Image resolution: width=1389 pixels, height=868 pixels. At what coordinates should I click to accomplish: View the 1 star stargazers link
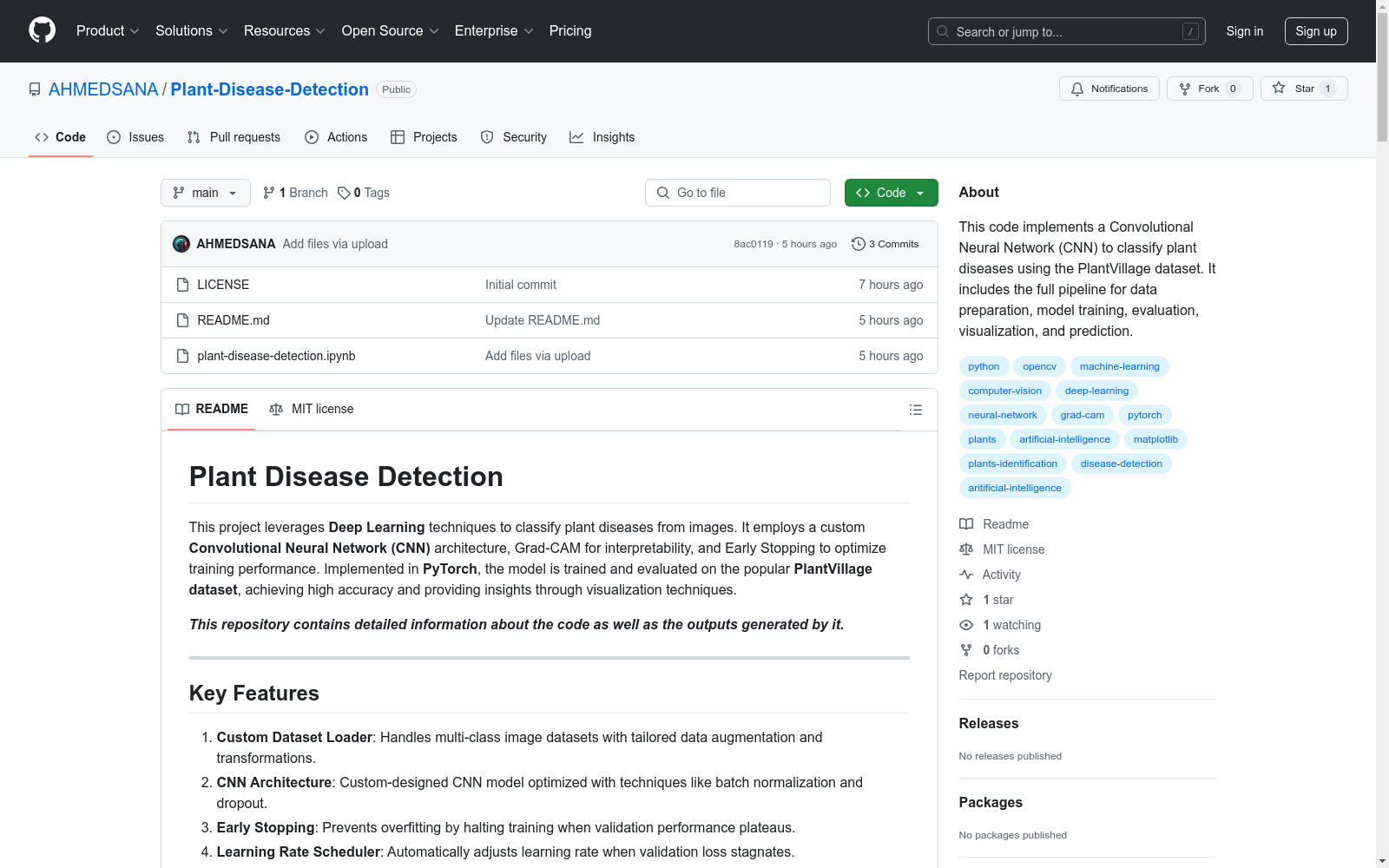[x=986, y=600]
